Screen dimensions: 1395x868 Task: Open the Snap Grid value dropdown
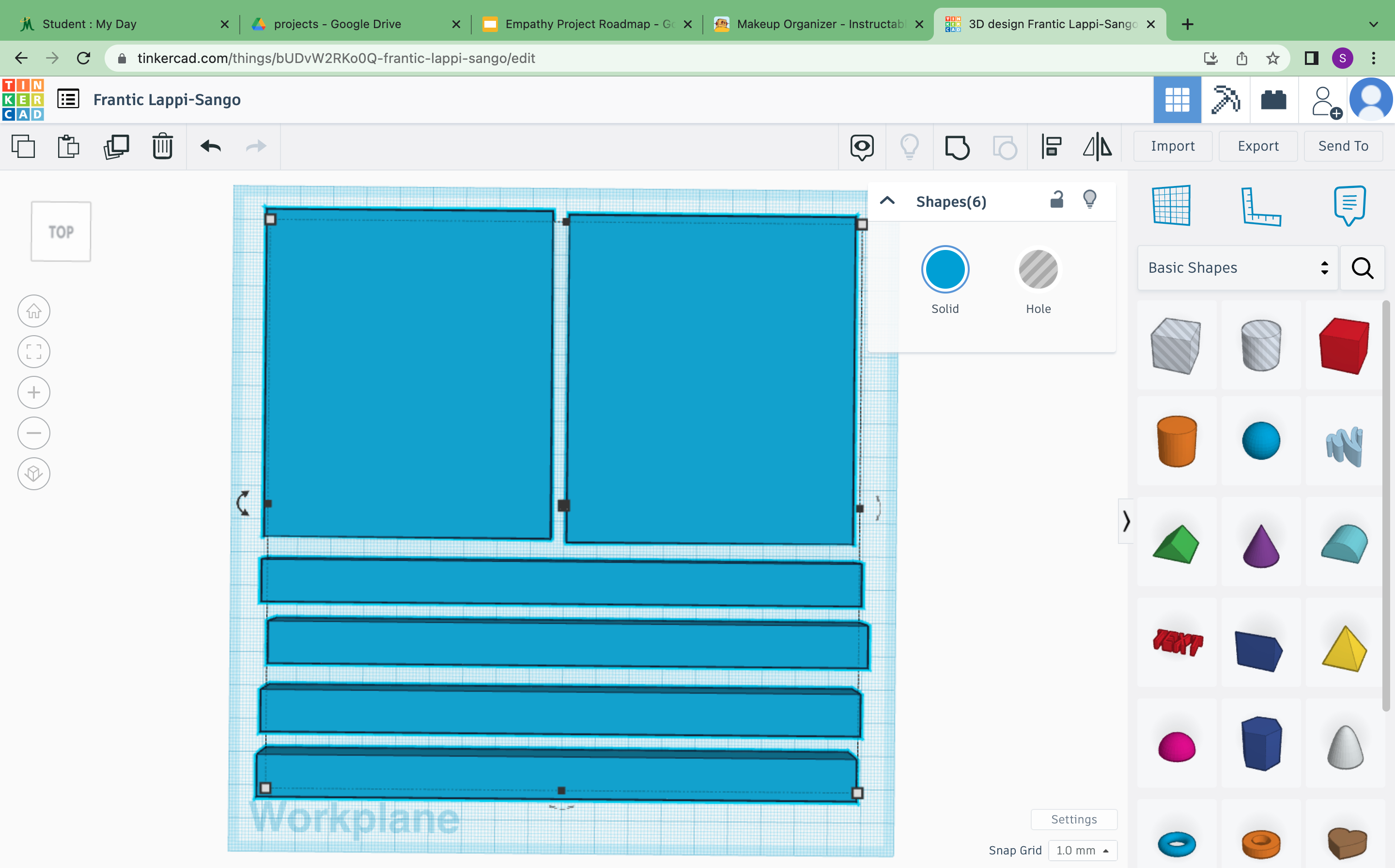(x=1082, y=850)
